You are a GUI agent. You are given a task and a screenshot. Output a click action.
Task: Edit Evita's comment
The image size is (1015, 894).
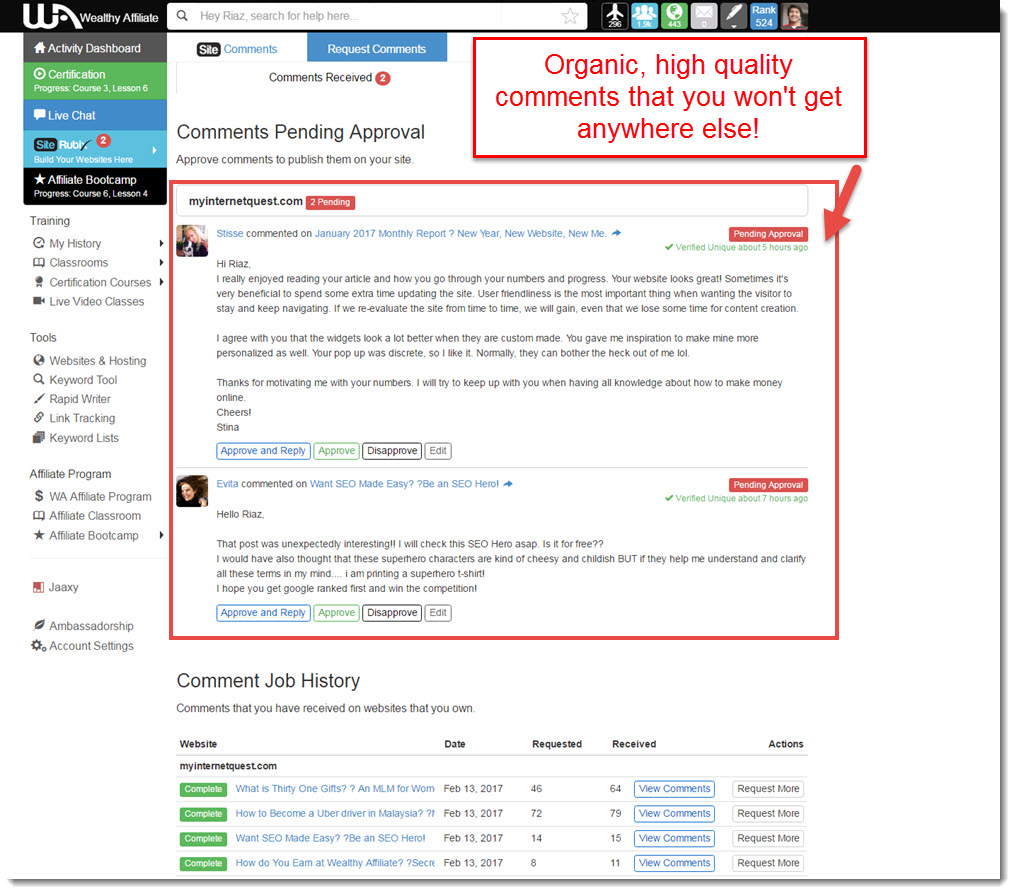(438, 612)
